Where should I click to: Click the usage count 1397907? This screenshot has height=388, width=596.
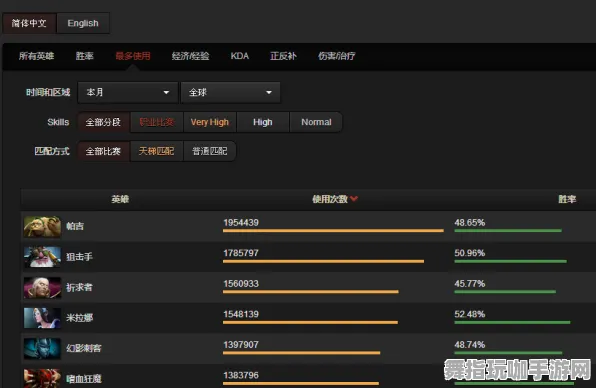point(241,345)
